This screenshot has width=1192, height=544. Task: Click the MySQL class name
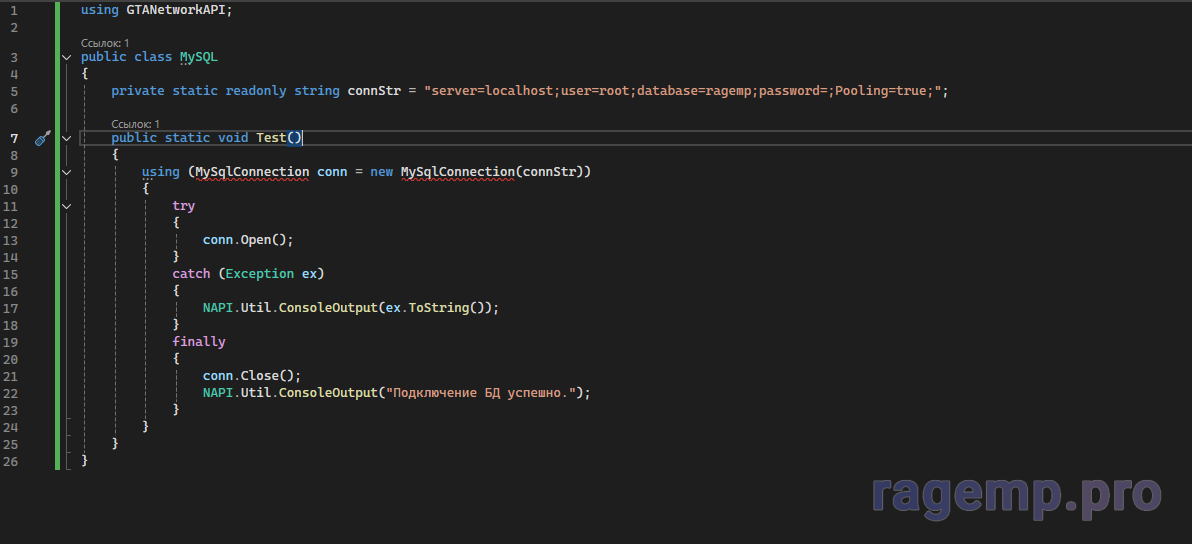[198, 57]
